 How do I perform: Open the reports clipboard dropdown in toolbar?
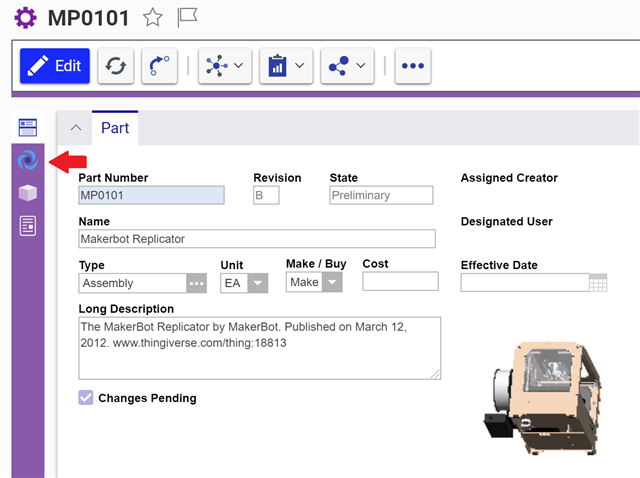287,66
